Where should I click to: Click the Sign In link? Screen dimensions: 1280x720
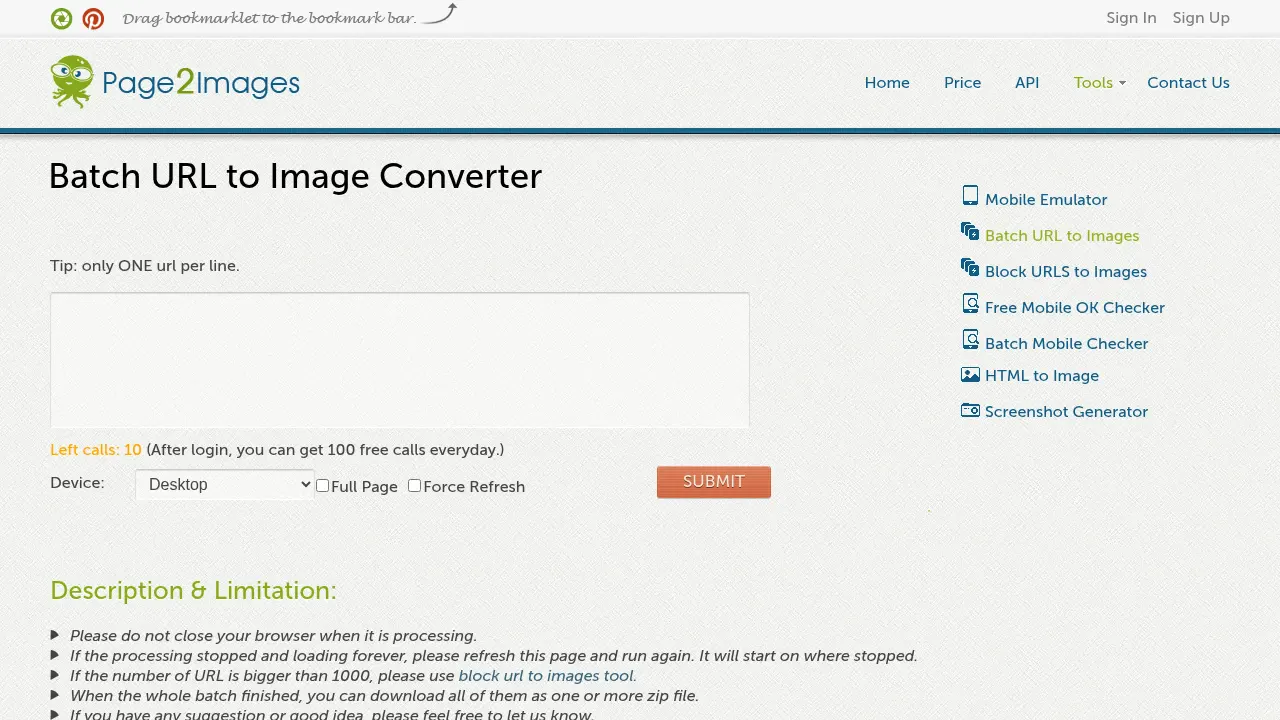coord(1131,18)
